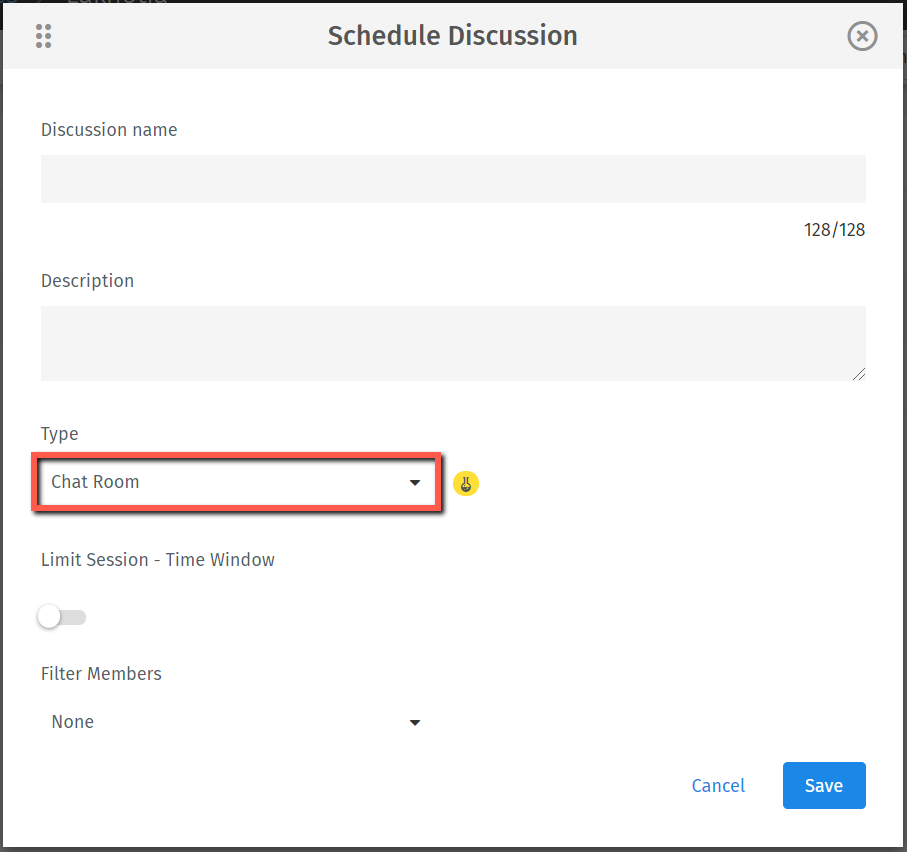Click the Filter Members dropdown arrow

point(415,722)
